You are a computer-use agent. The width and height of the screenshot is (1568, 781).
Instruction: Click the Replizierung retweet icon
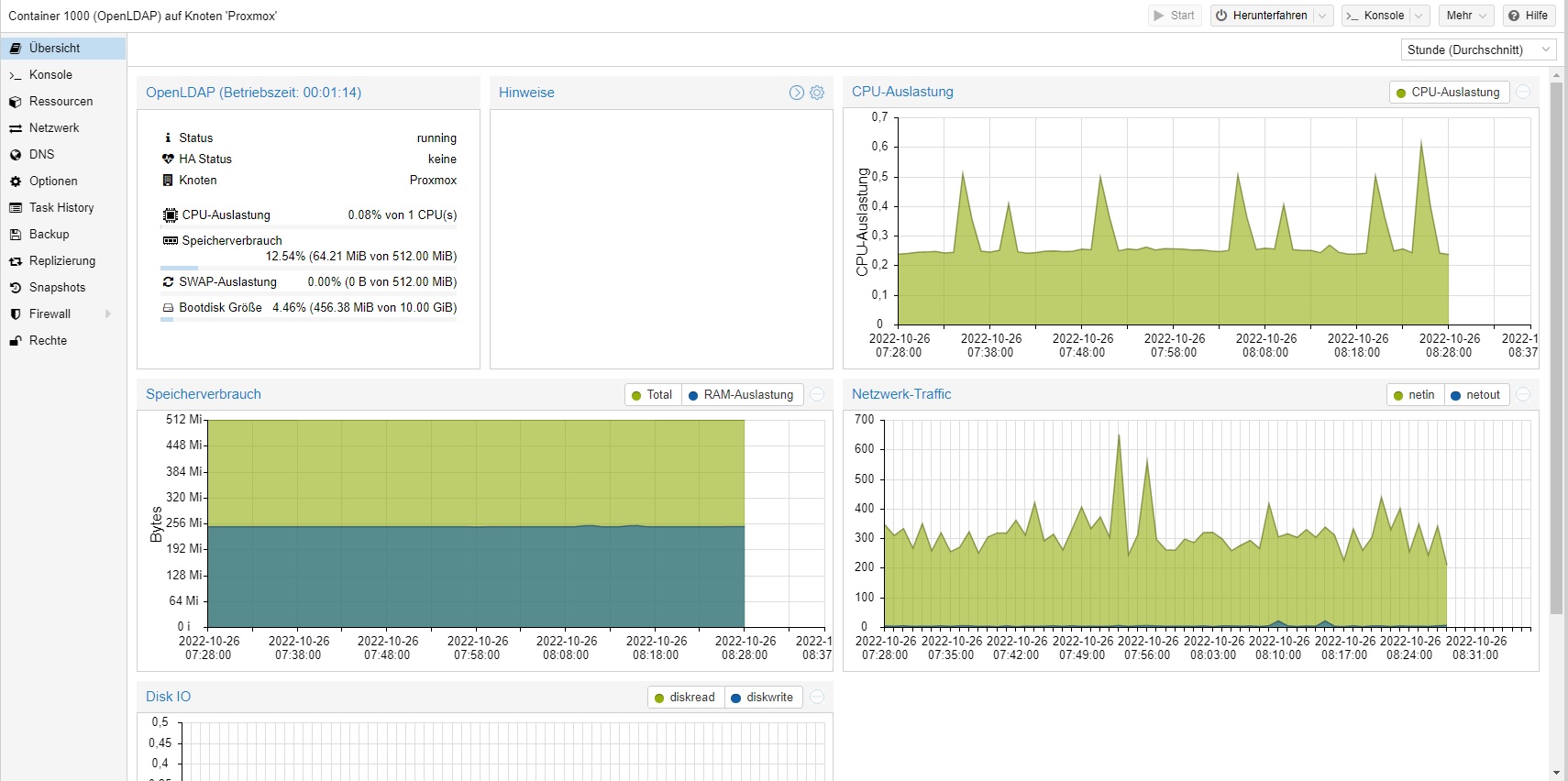pyautogui.click(x=16, y=261)
